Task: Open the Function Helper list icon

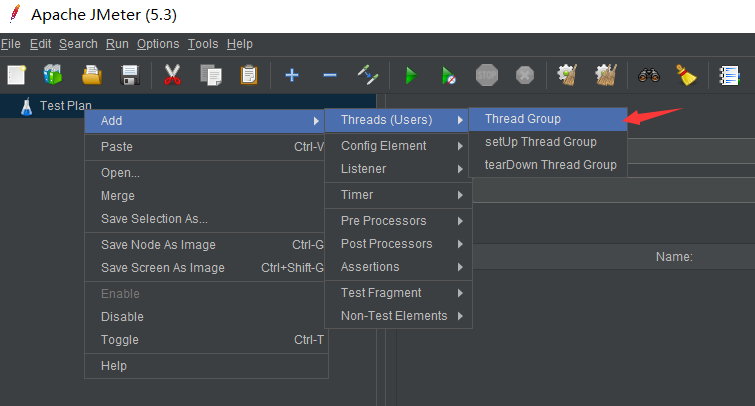Action: (729, 76)
